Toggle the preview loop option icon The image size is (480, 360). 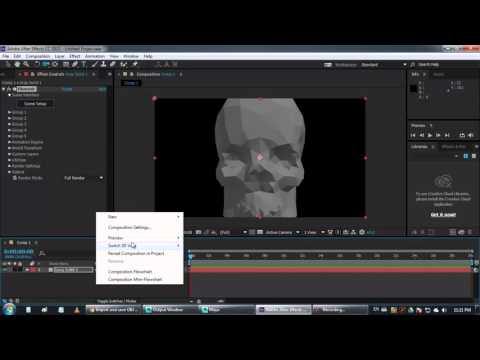pos(462,135)
